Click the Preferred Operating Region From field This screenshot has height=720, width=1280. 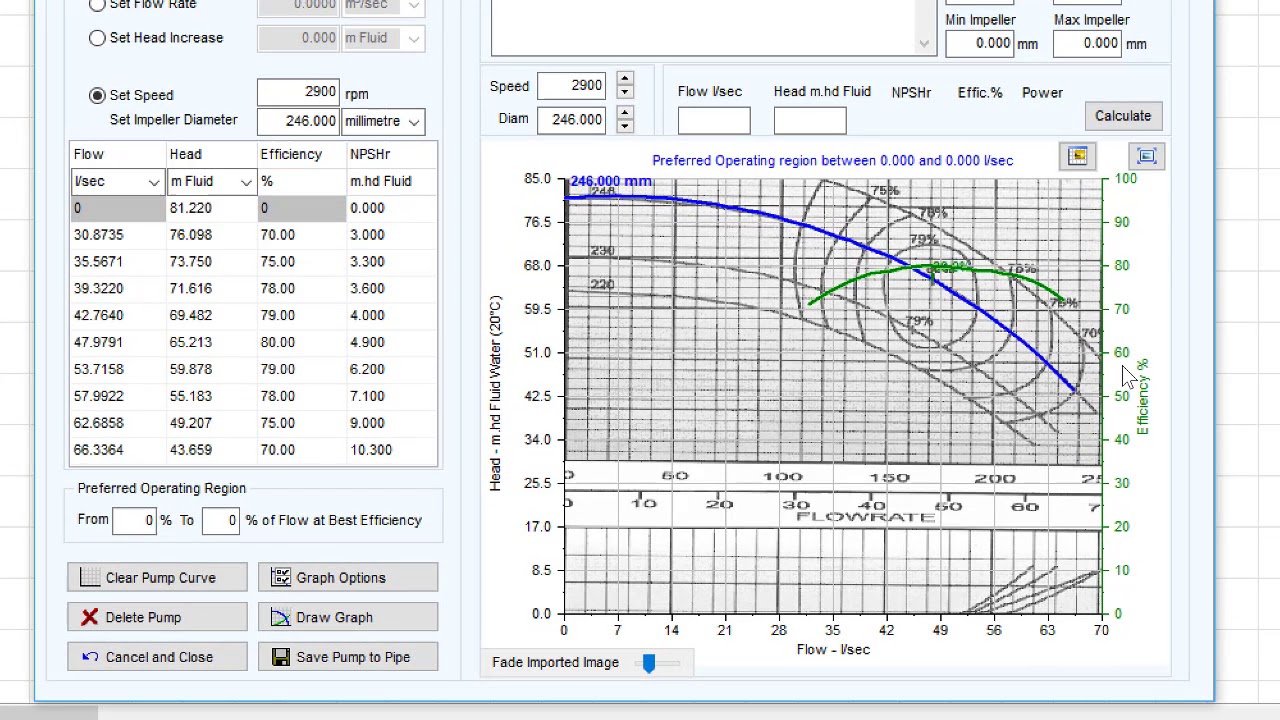coord(135,520)
